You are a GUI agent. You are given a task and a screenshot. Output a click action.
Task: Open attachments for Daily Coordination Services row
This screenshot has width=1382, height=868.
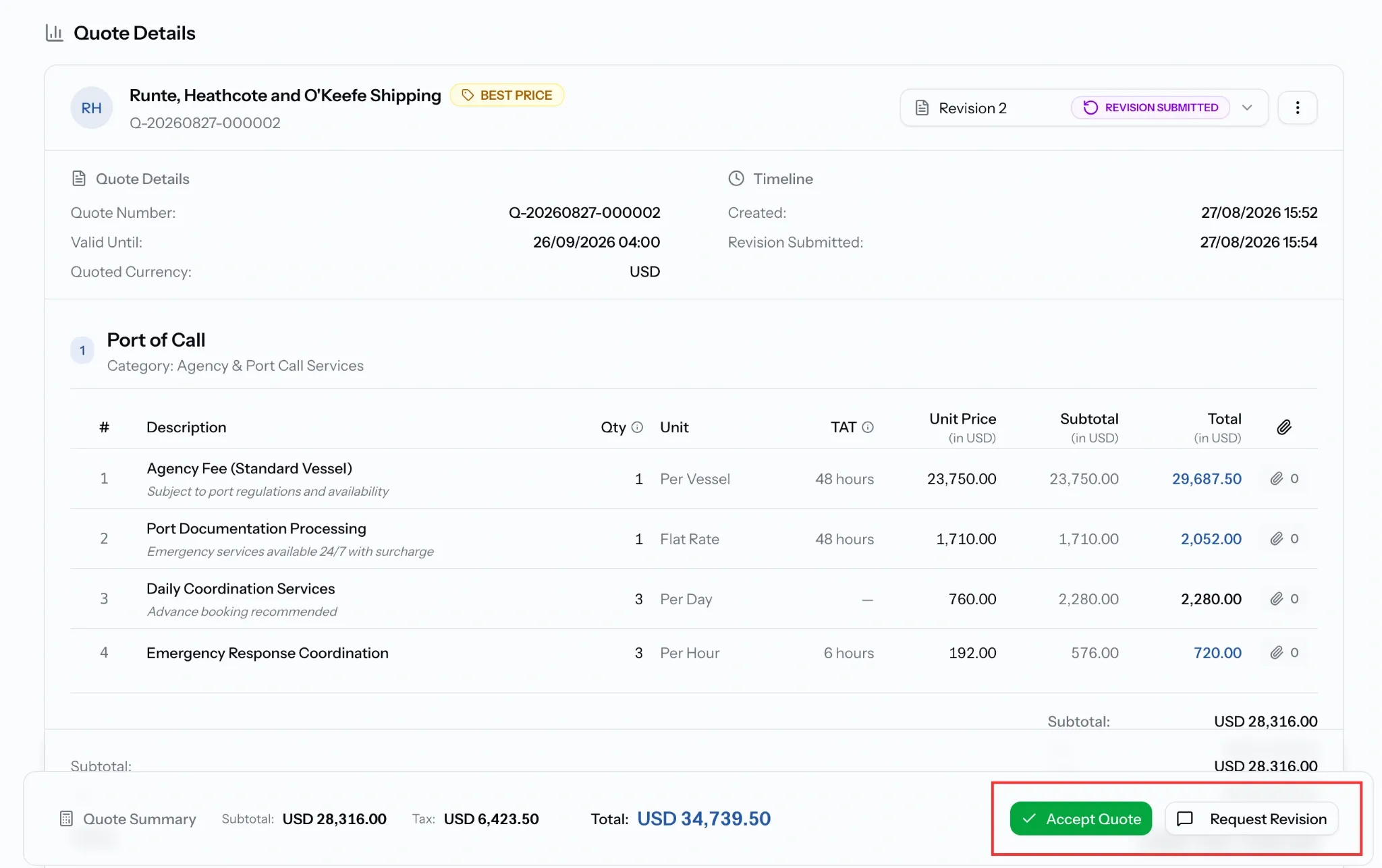pos(1283,599)
